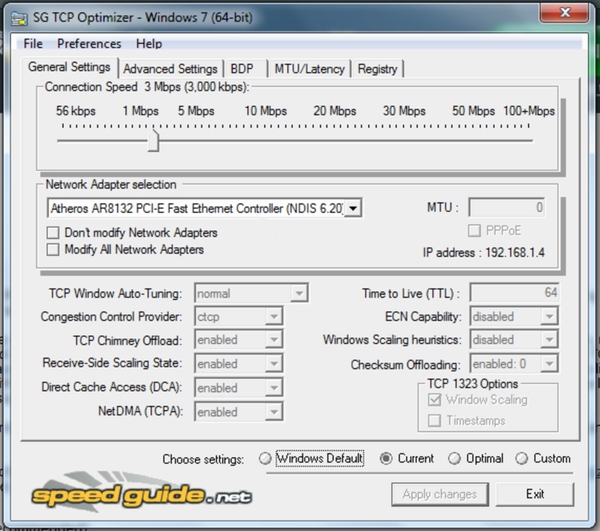
Task: Select the Optimal settings radio button
Action: pyautogui.click(x=454, y=458)
